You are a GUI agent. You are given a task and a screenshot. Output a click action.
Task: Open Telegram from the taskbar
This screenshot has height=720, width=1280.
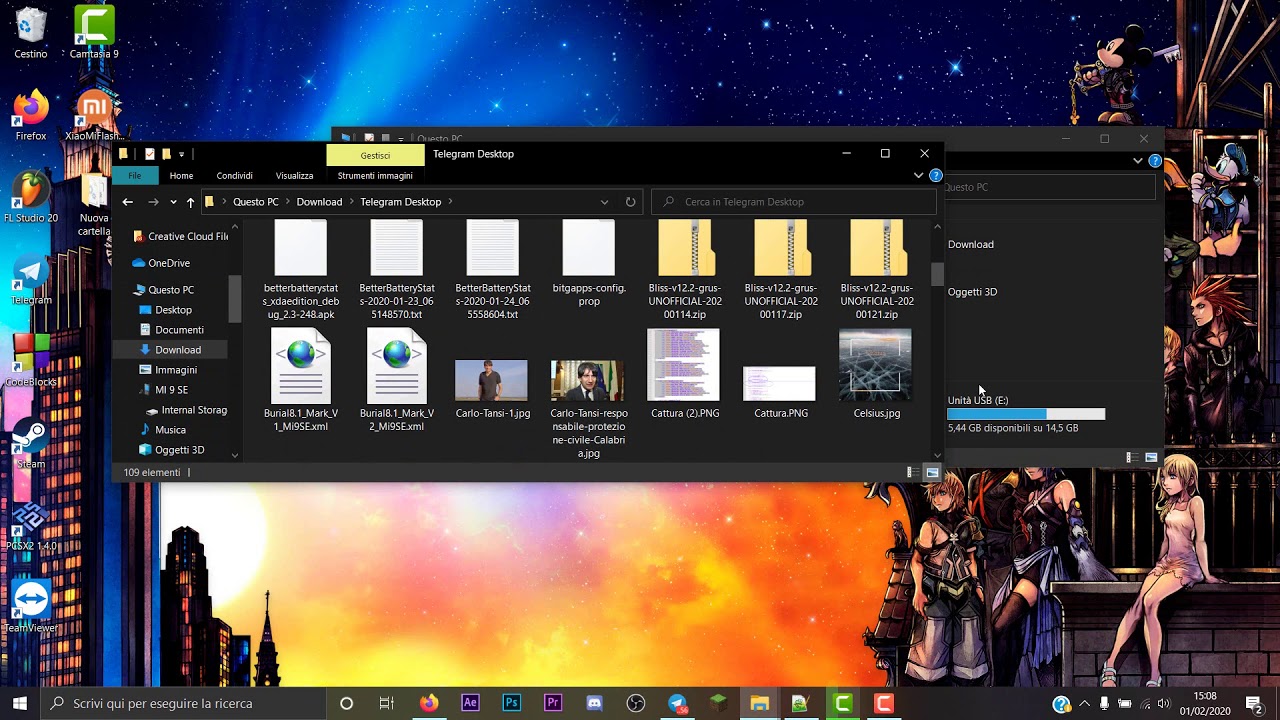(677, 703)
